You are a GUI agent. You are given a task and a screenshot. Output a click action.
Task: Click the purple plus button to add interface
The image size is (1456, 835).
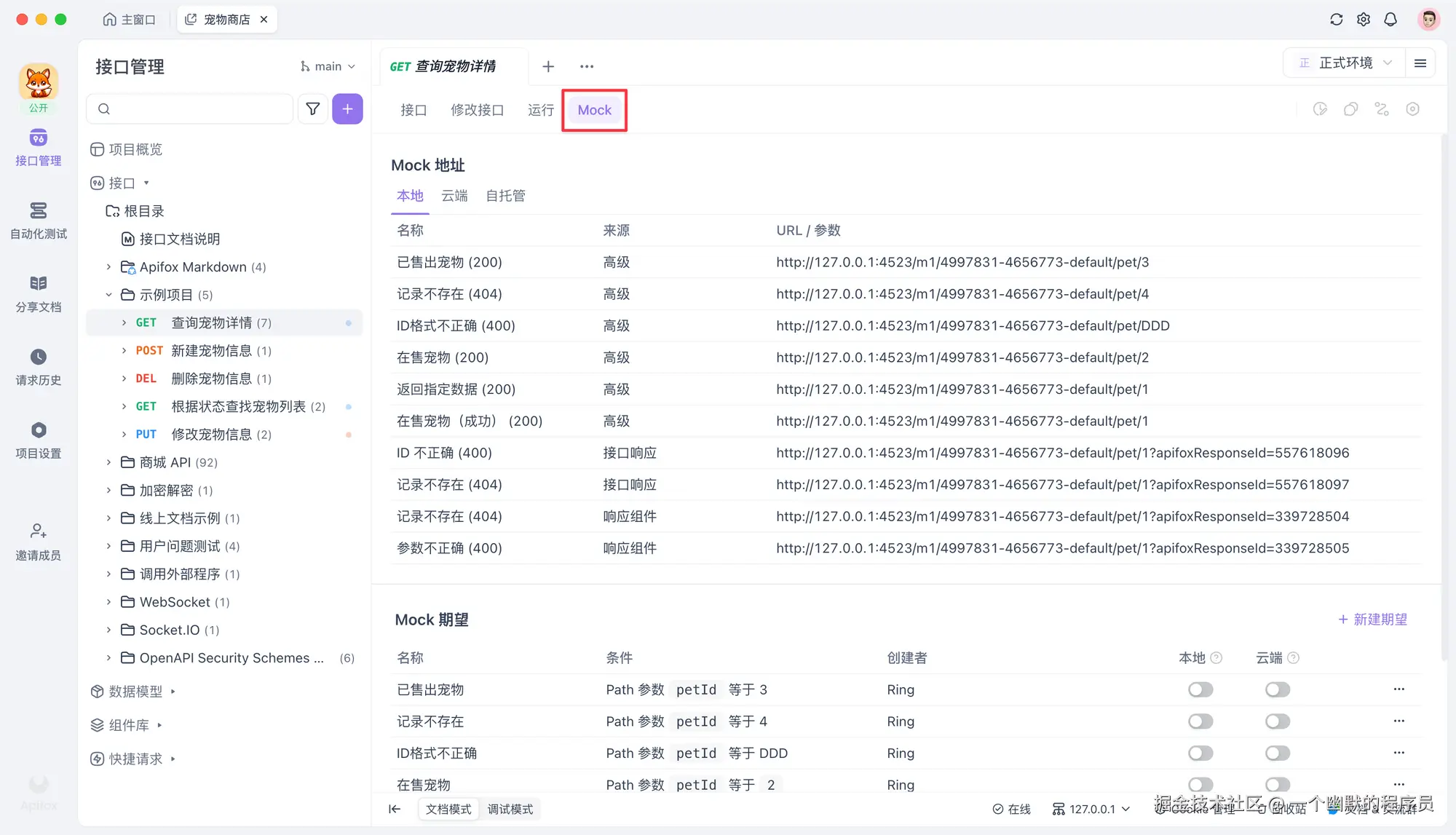347,108
